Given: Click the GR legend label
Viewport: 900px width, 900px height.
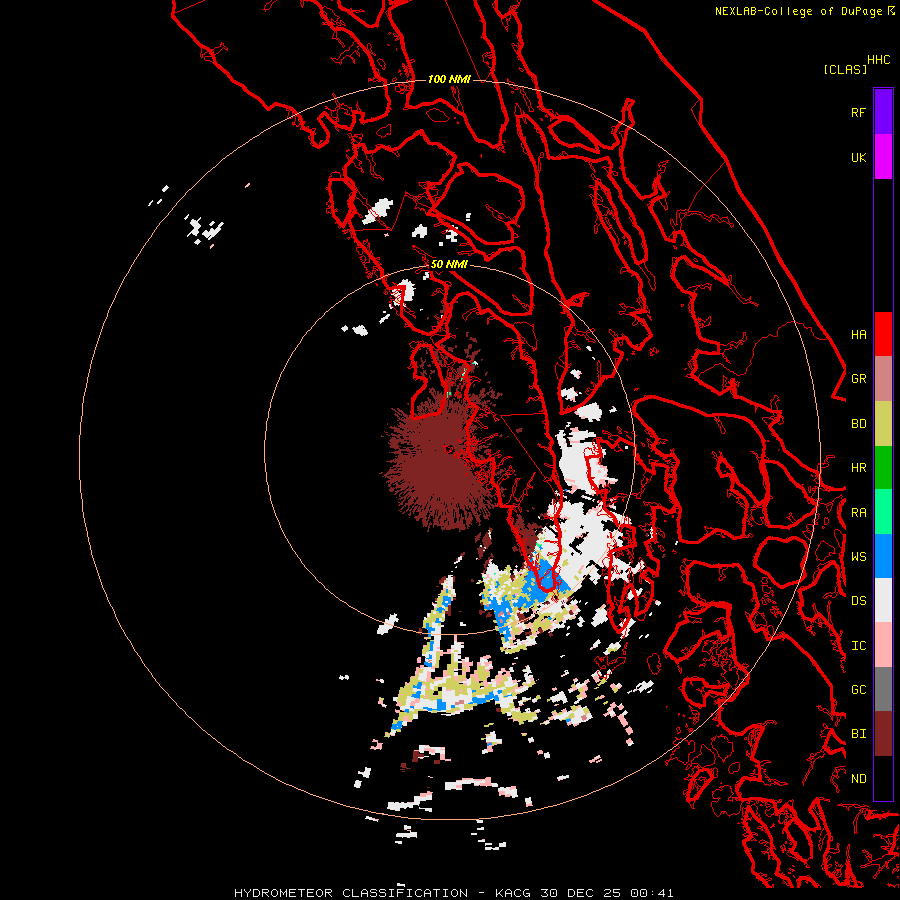Looking at the screenshot, I should pos(859,379).
